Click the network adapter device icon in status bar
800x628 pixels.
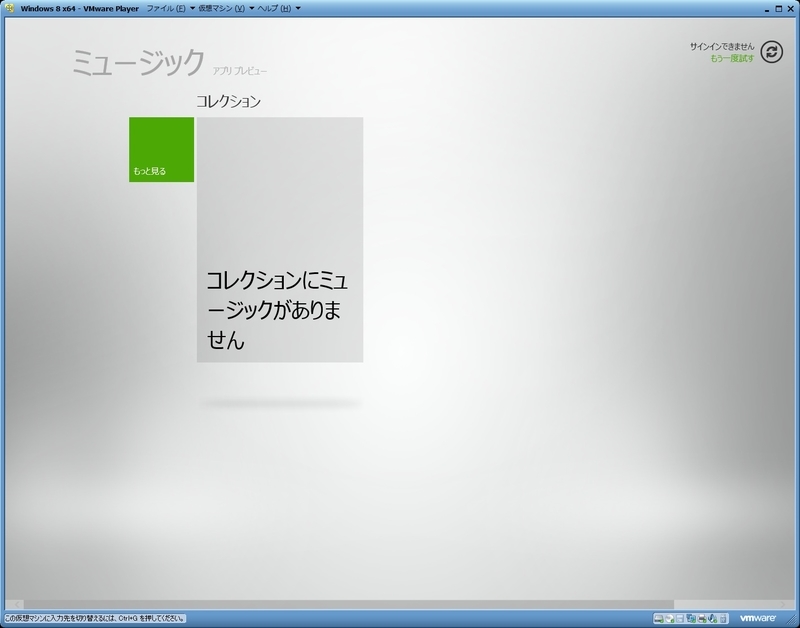coord(691,618)
